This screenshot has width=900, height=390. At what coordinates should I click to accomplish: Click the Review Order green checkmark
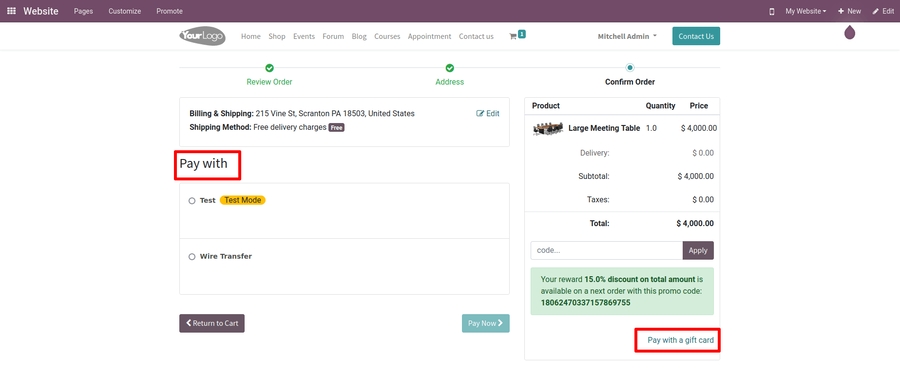click(x=269, y=68)
